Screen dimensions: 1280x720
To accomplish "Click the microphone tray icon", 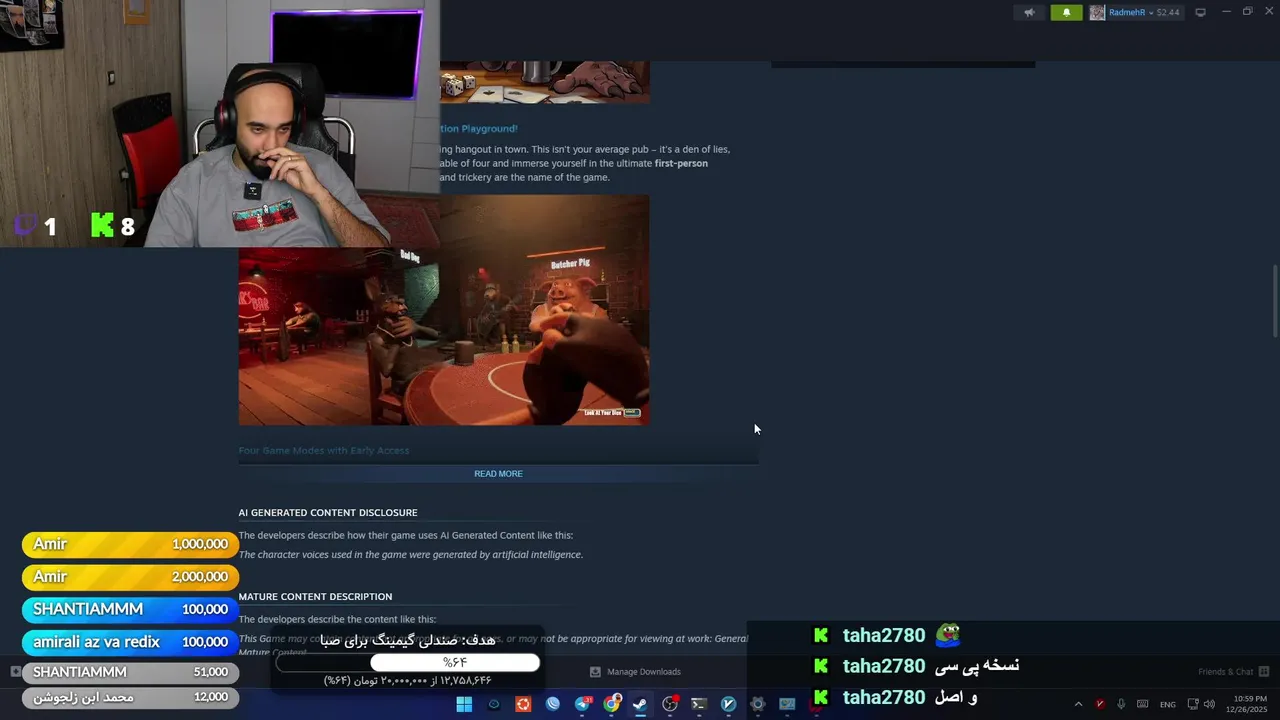I will [1121, 704].
